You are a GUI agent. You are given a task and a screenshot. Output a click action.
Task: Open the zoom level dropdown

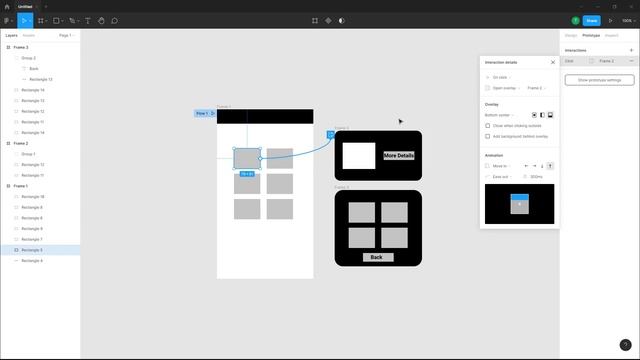pos(629,21)
